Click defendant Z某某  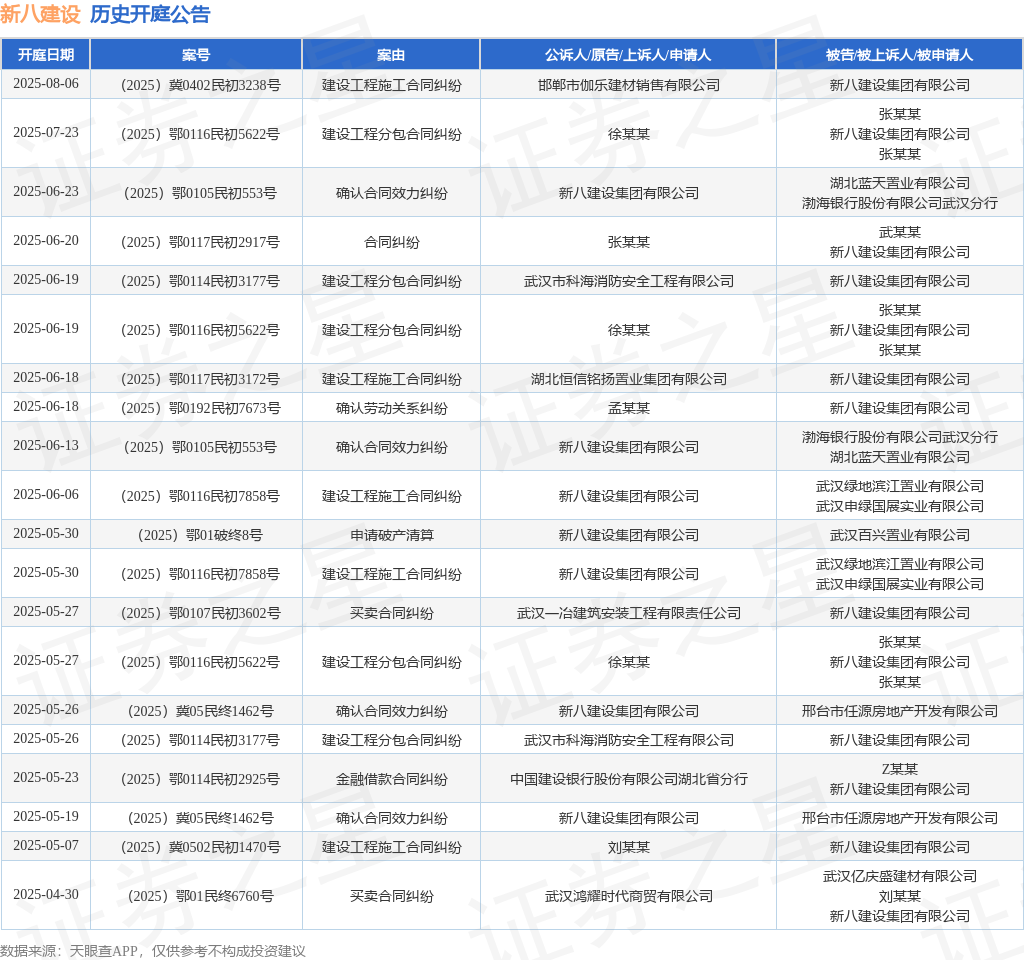(x=899, y=769)
